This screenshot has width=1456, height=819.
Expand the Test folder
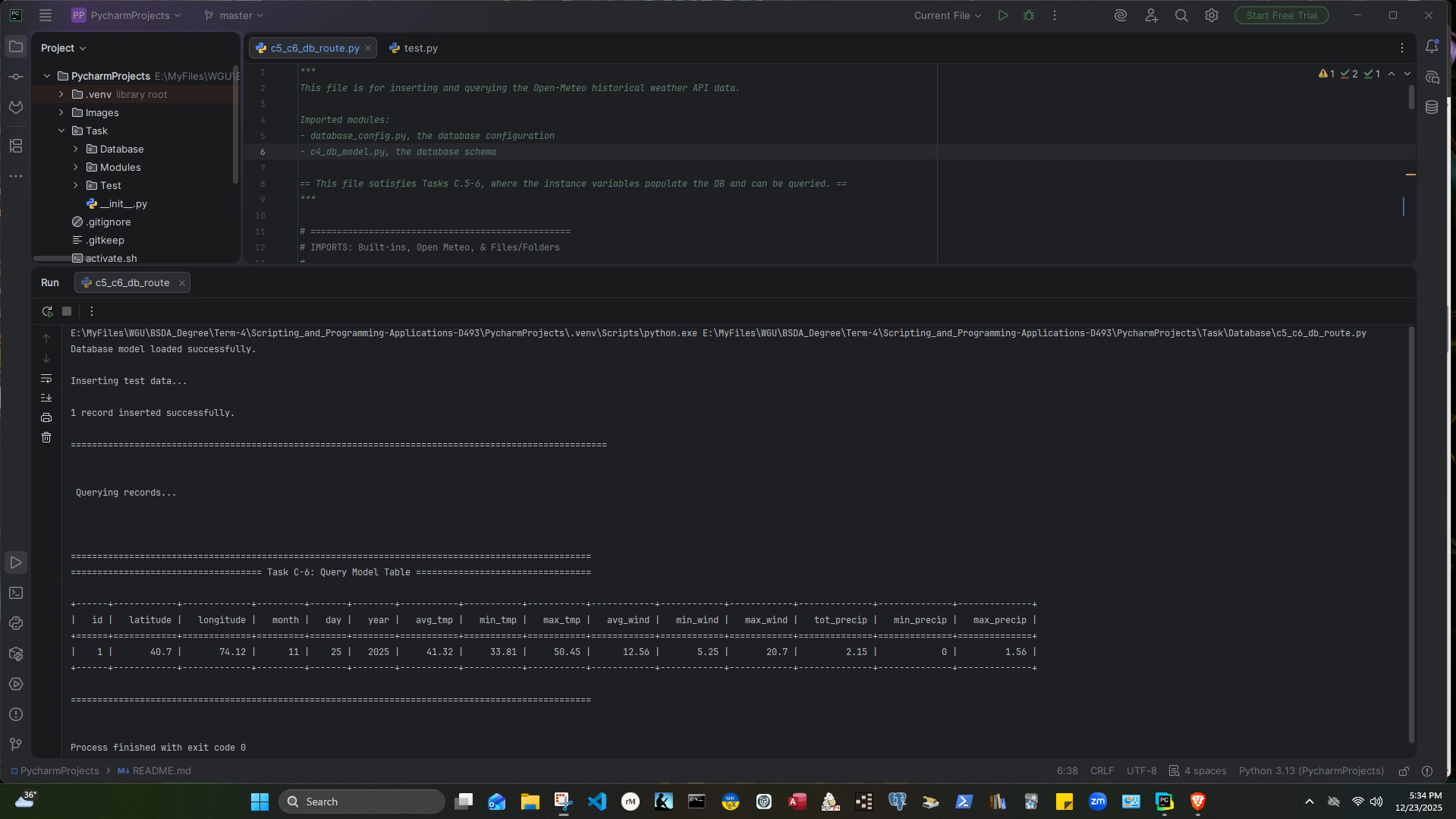coord(76,185)
